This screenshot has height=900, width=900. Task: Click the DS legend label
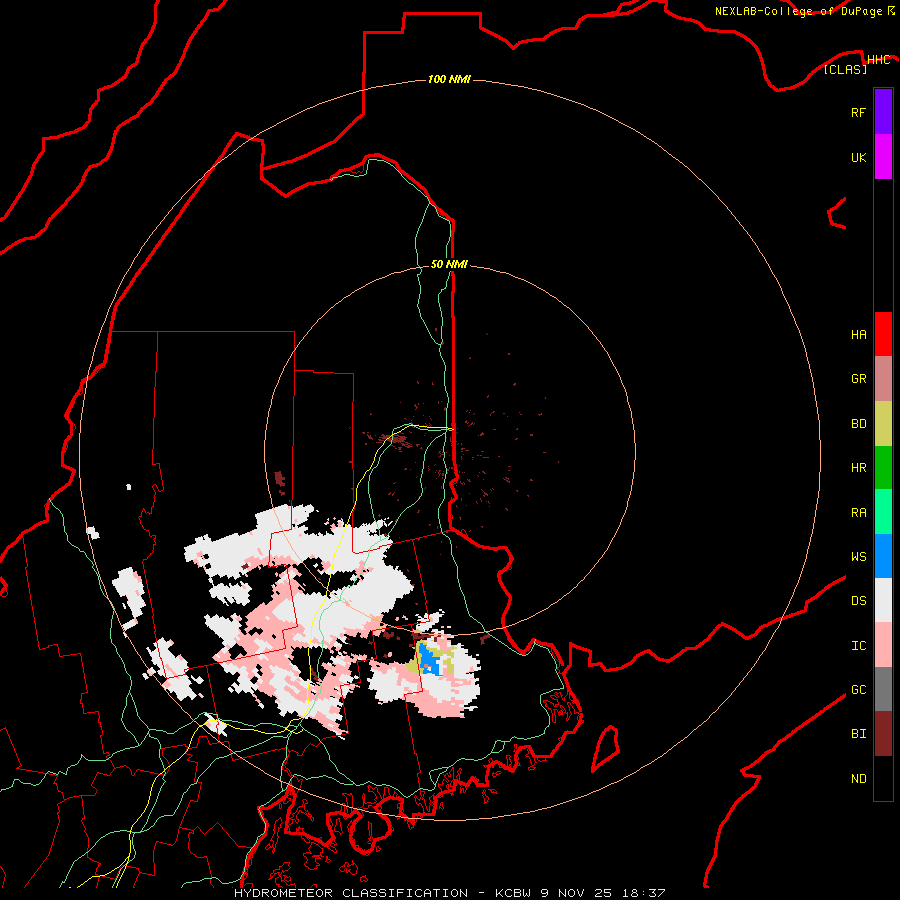858,601
